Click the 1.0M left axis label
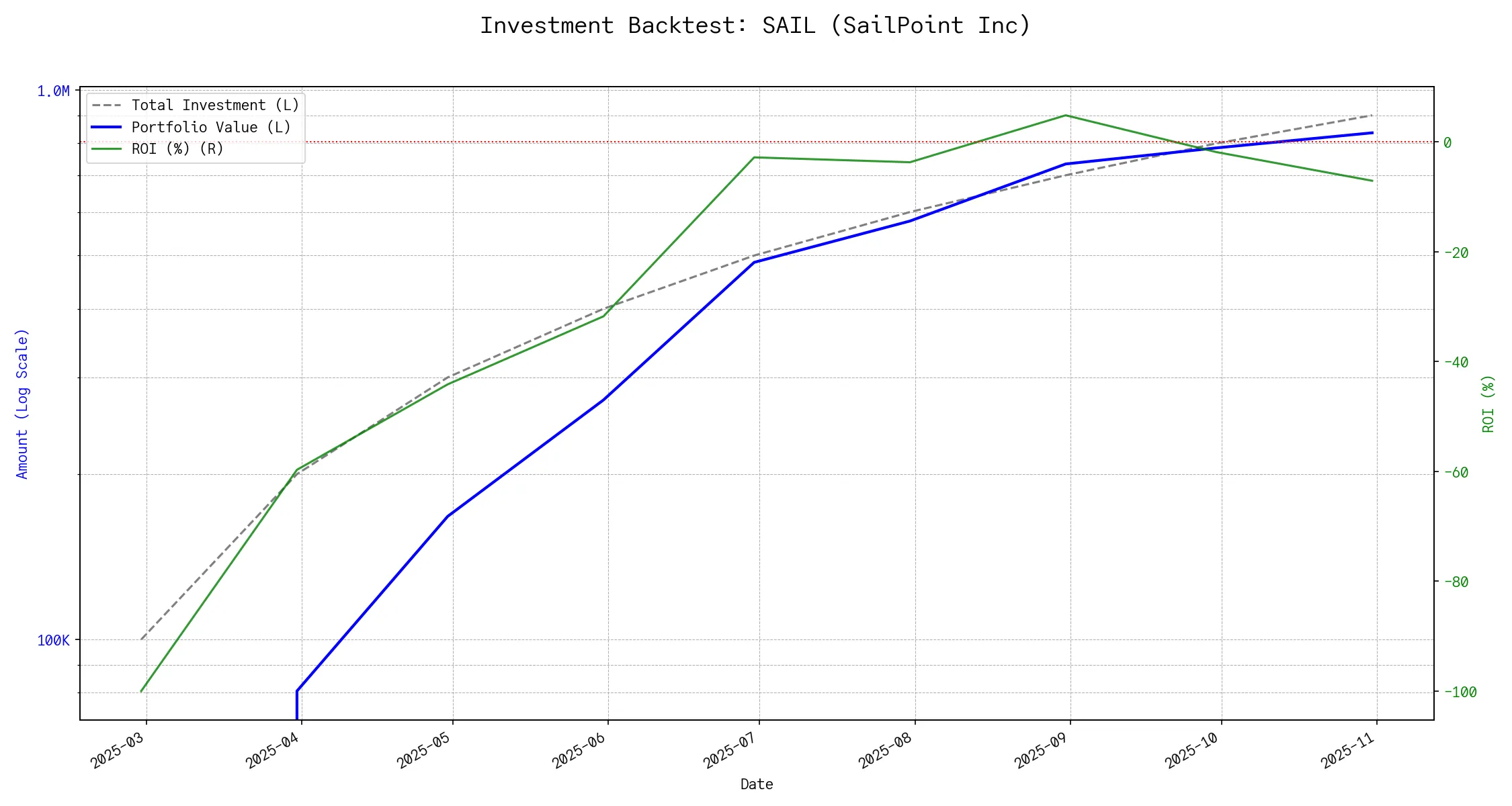1512x806 pixels. 53,91
